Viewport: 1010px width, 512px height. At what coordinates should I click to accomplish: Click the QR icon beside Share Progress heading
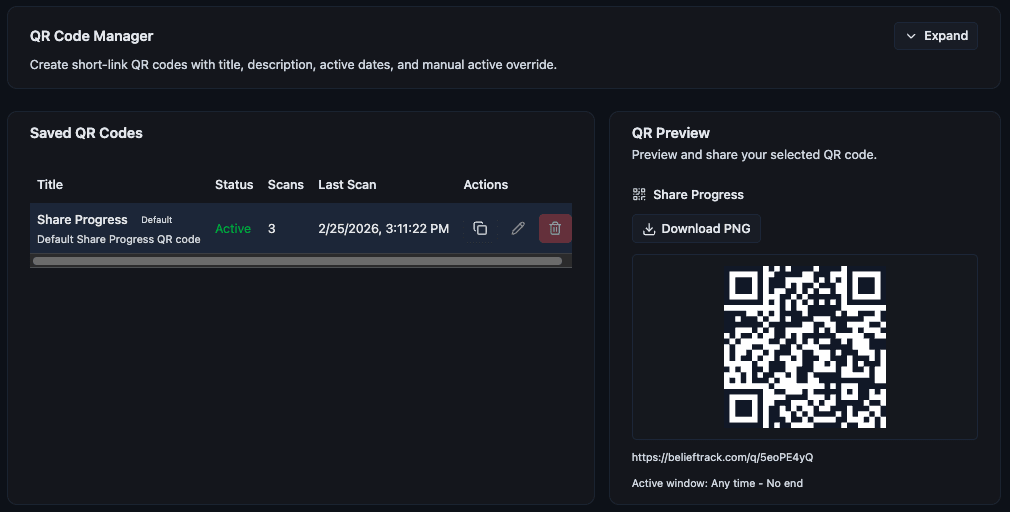[639, 194]
